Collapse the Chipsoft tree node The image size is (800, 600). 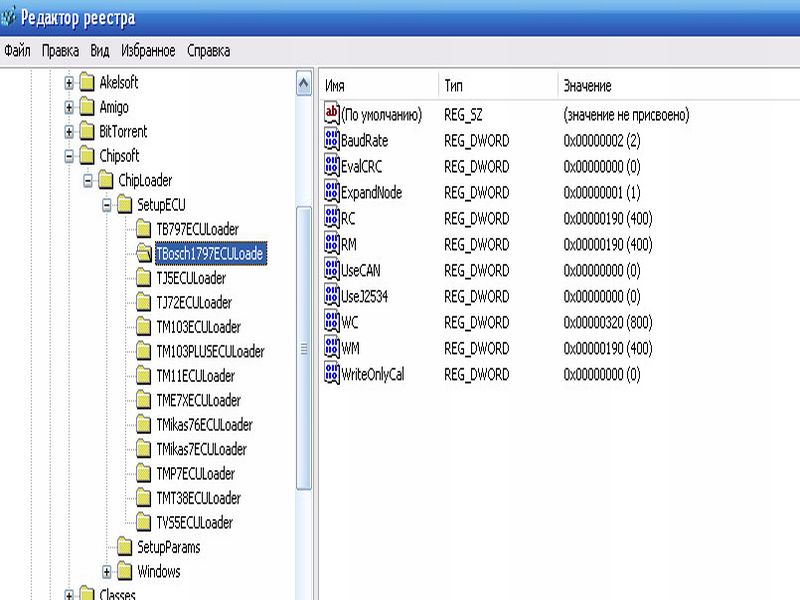click(x=69, y=156)
